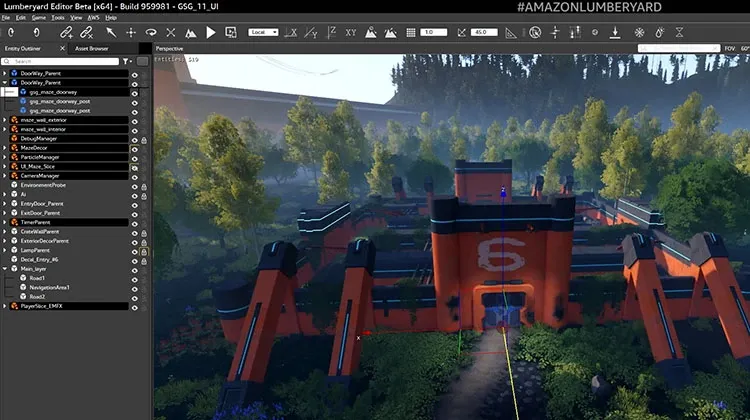This screenshot has width=750, height=420.
Task: Lock movement to the XY plane
Action: click(351, 33)
